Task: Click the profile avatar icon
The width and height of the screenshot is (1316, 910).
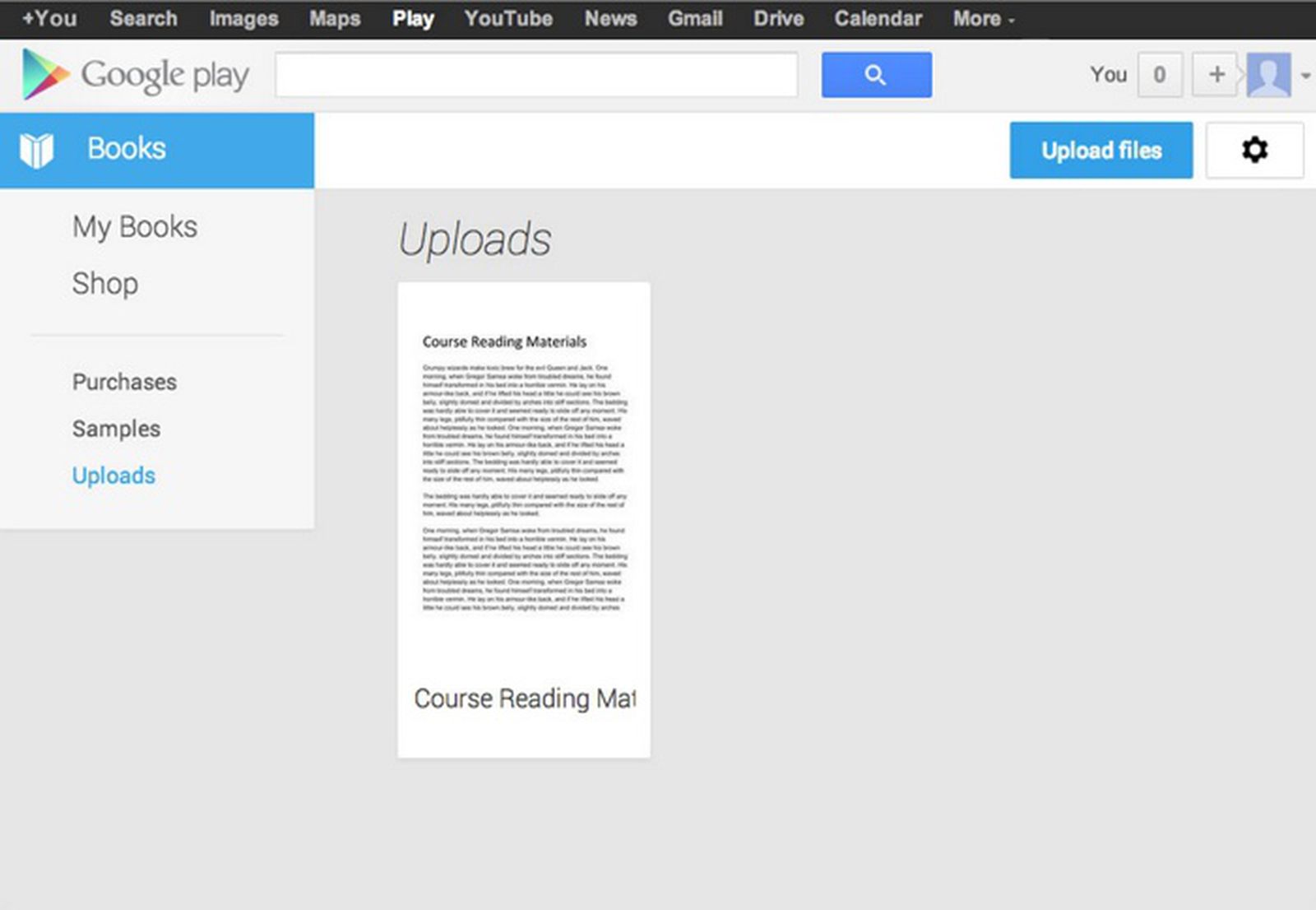Action: pyautogui.click(x=1269, y=74)
